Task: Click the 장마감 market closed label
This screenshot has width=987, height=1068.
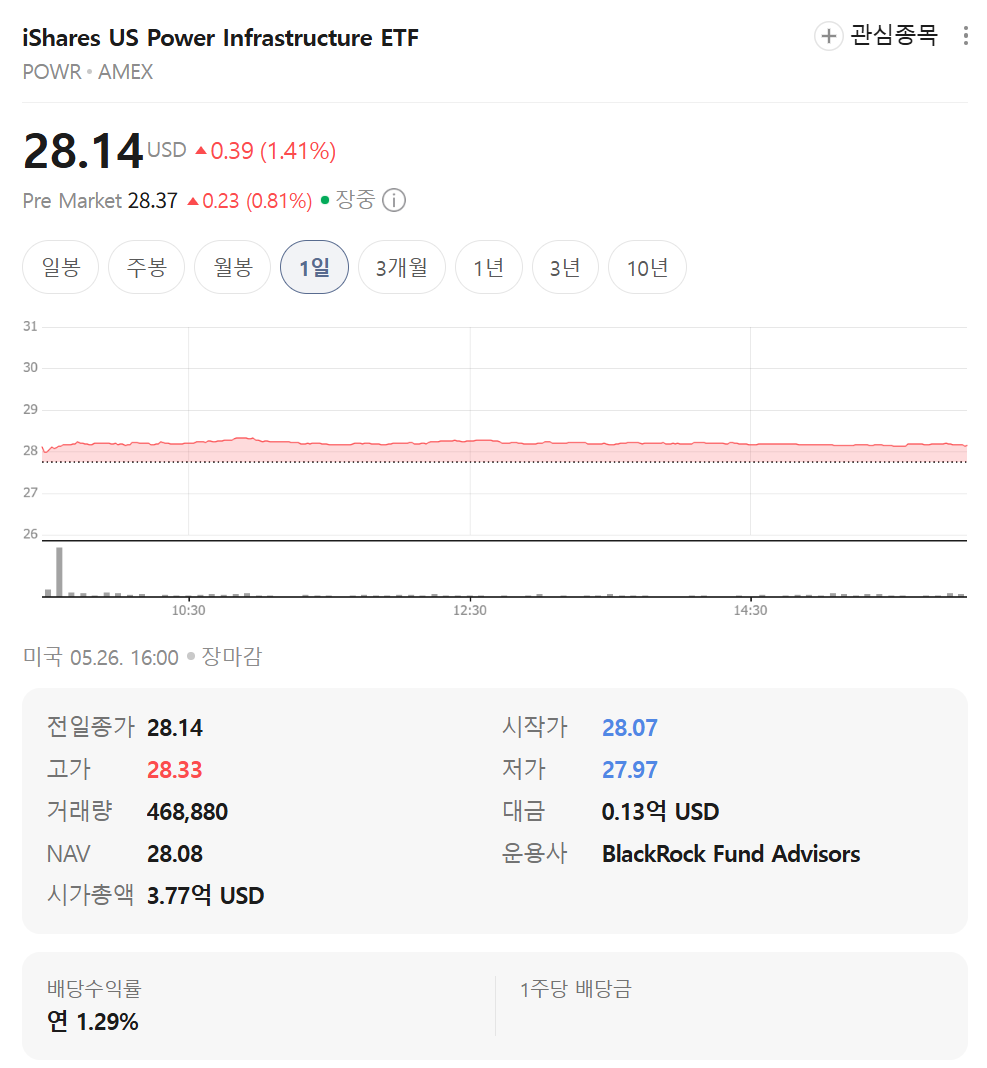Action: pyautogui.click(x=232, y=657)
